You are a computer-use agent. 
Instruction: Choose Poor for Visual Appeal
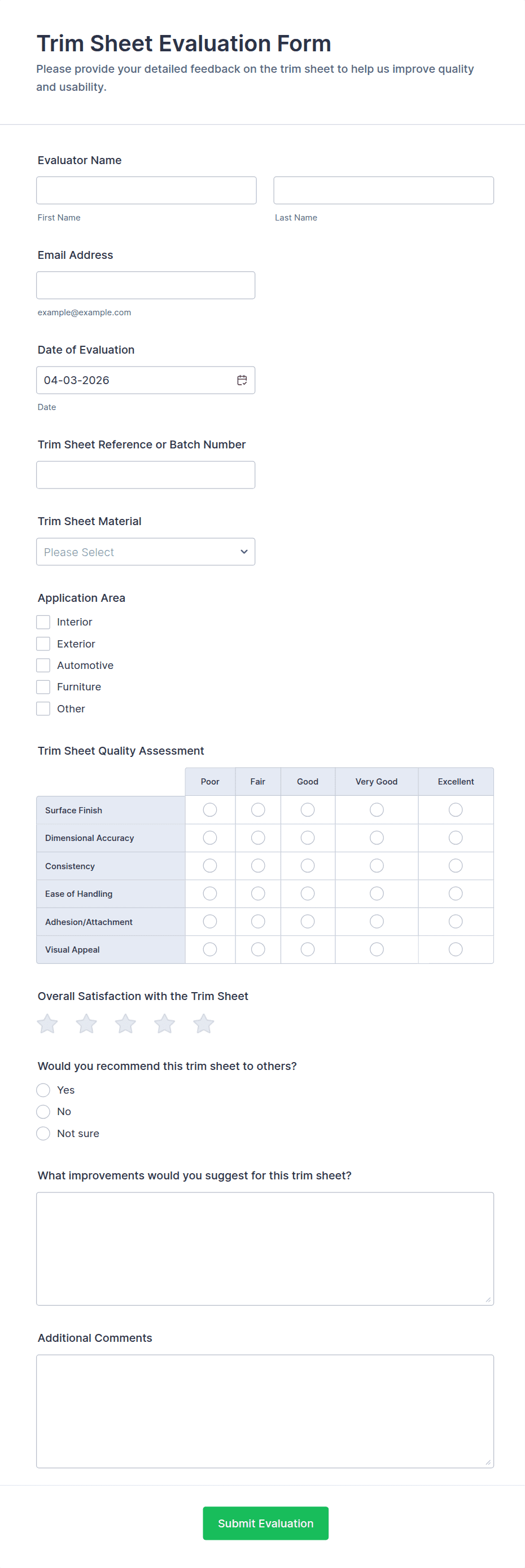coord(210,950)
